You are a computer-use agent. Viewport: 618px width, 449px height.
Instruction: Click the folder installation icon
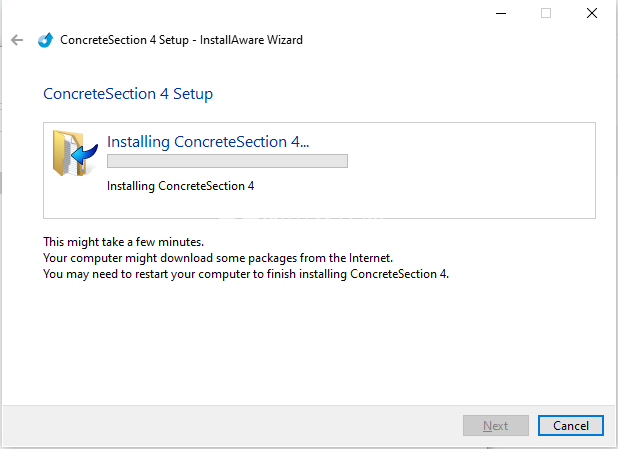[73, 155]
